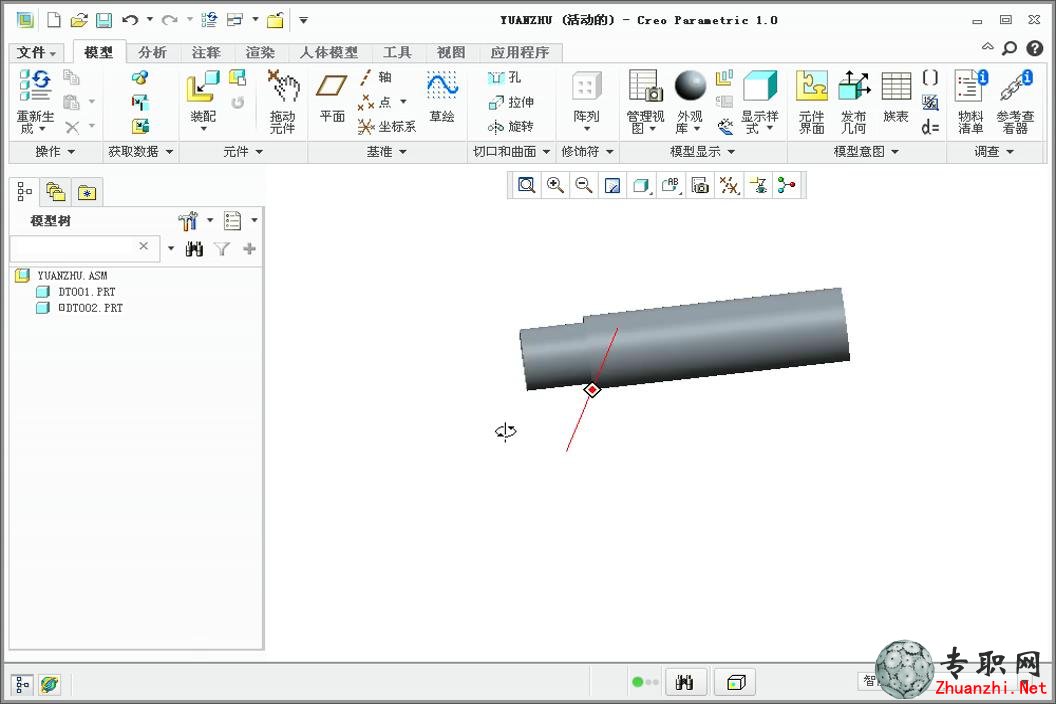Collapse the ribbon with the caret icon
Image resolution: width=1056 pixels, height=704 pixels.
click(x=987, y=47)
